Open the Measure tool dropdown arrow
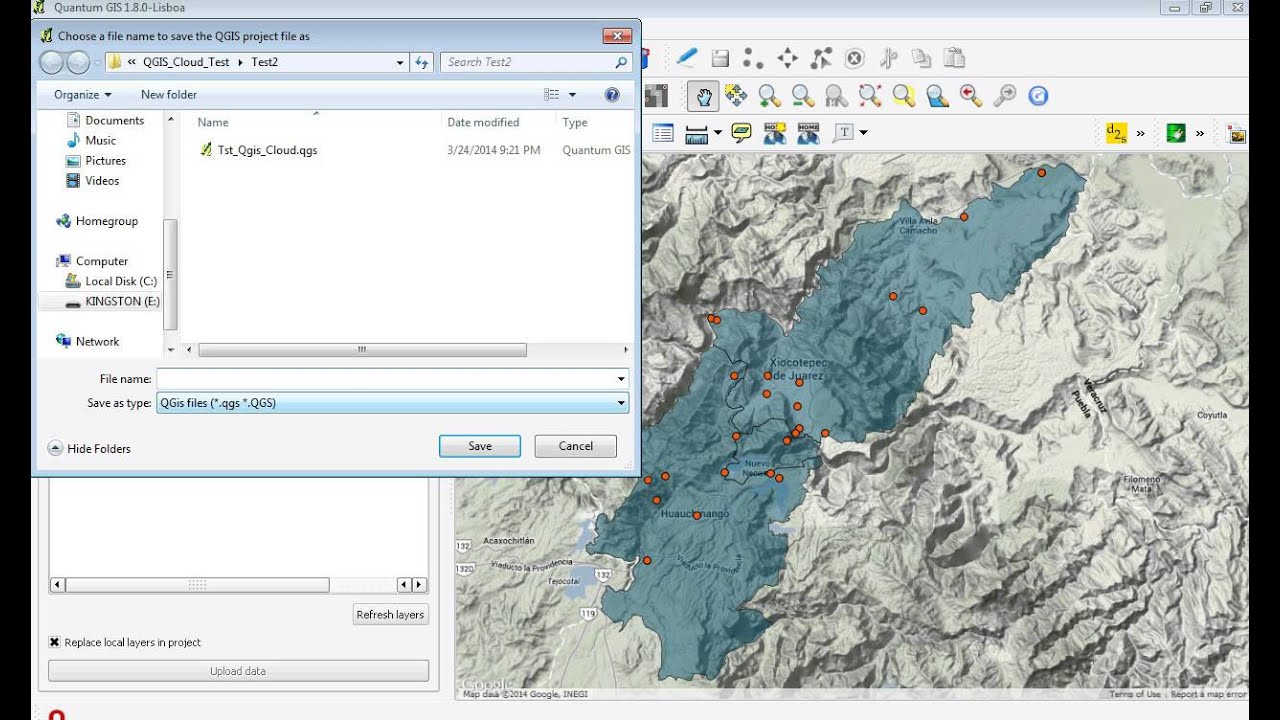1280x720 pixels. pyautogui.click(x=718, y=134)
